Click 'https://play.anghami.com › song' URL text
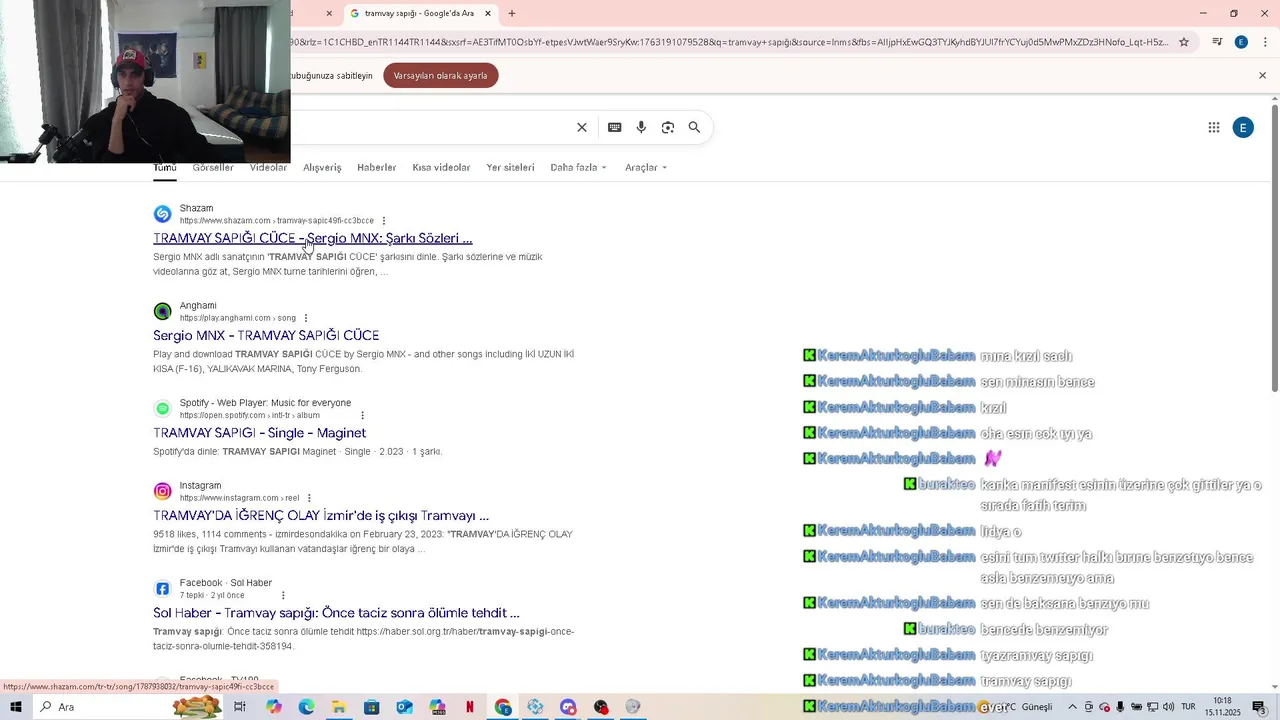 pyautogui.click(x=238, y=318)
